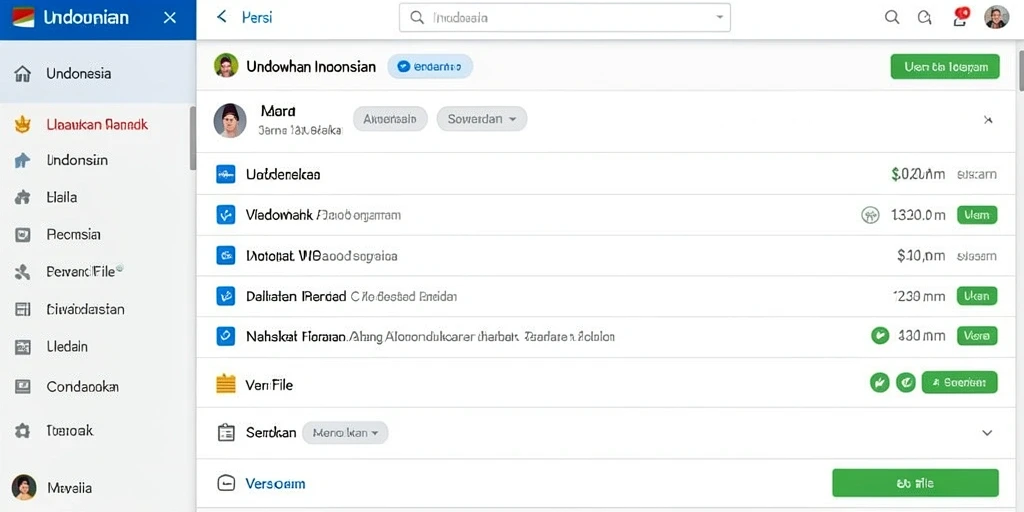Click the back arrow next to Persi
Screen dimensions: 1024x512
(222, 17)
